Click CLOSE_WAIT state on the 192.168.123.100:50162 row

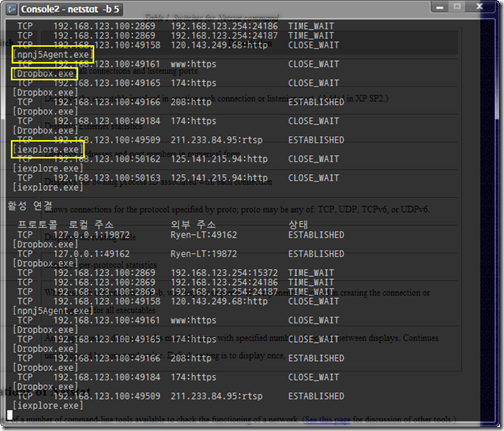tap(313, 159)
